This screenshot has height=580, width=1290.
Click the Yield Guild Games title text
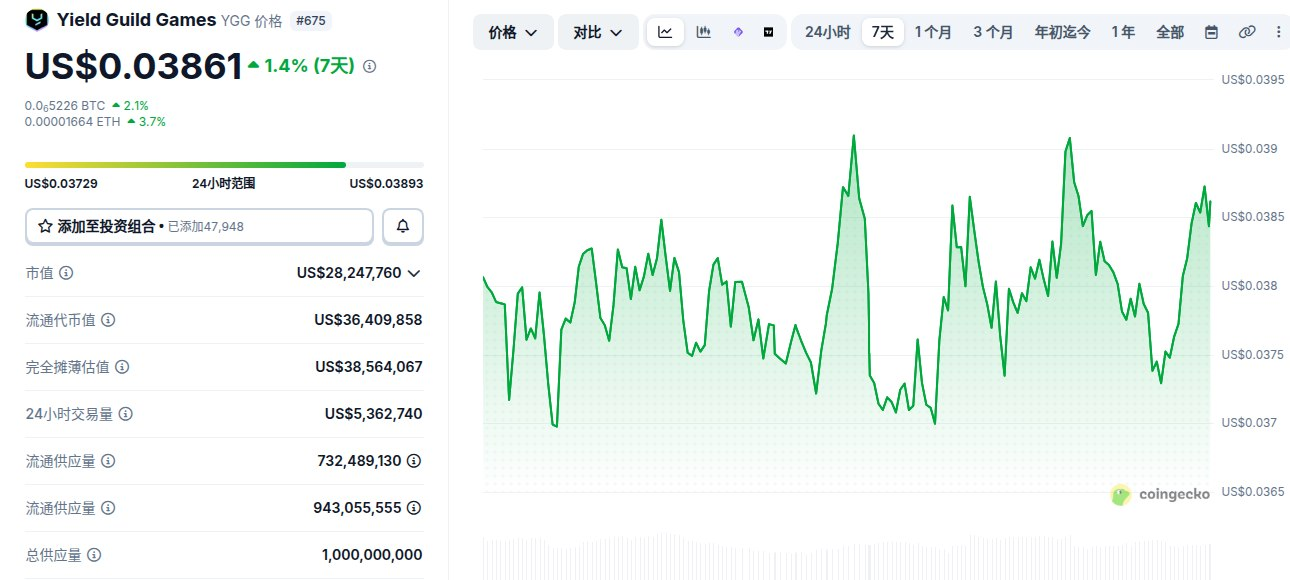(x=136, y=19)
